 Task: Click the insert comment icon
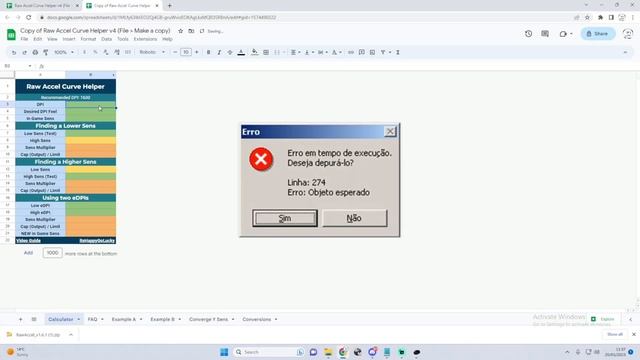pyautogui.click(x=362, y=52)
